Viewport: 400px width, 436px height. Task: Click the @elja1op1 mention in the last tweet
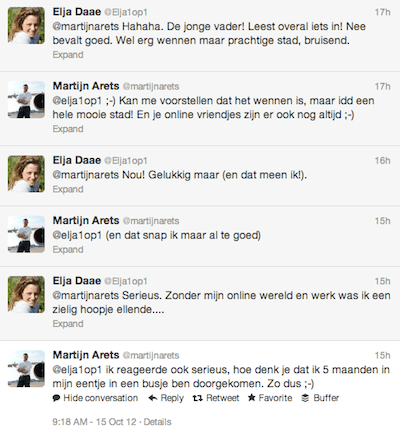(x=77, y=370)
